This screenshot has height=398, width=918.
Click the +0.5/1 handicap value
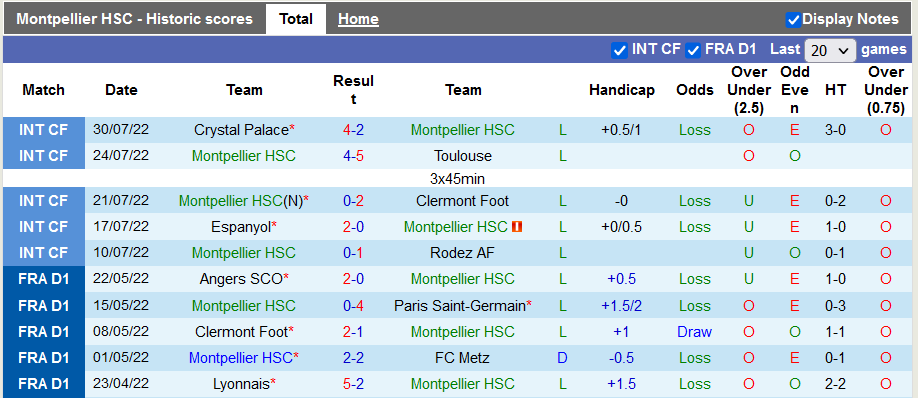coord(621,130)
